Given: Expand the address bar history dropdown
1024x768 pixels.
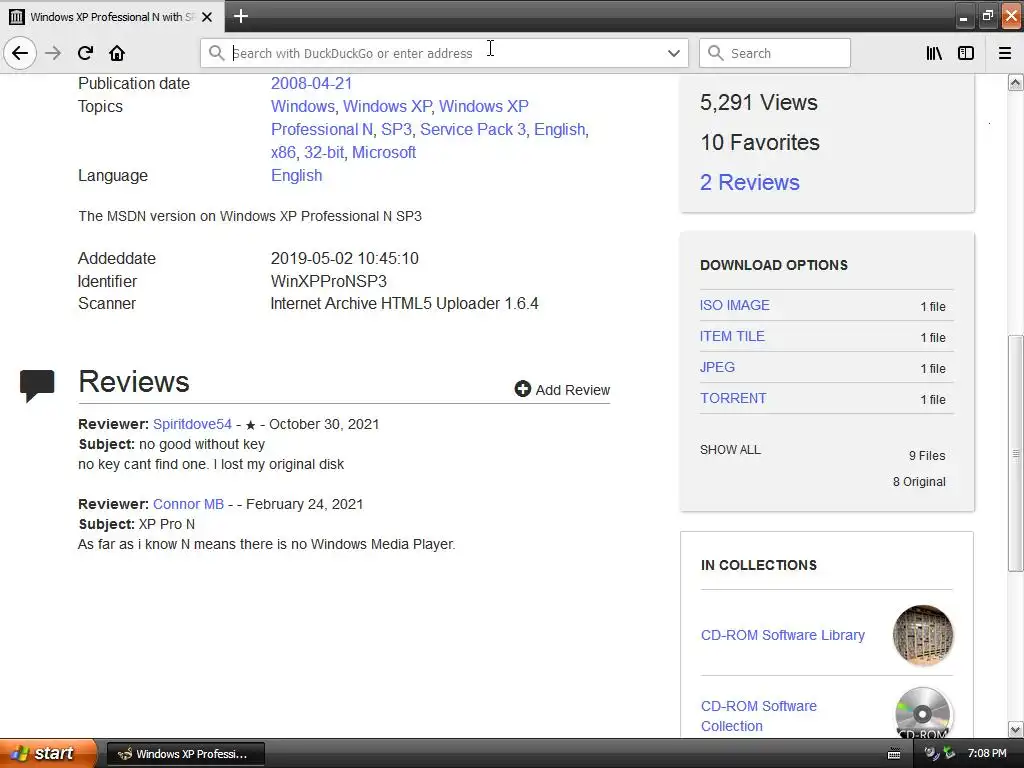Looking at the screenshot, I should tap(674, 53).
